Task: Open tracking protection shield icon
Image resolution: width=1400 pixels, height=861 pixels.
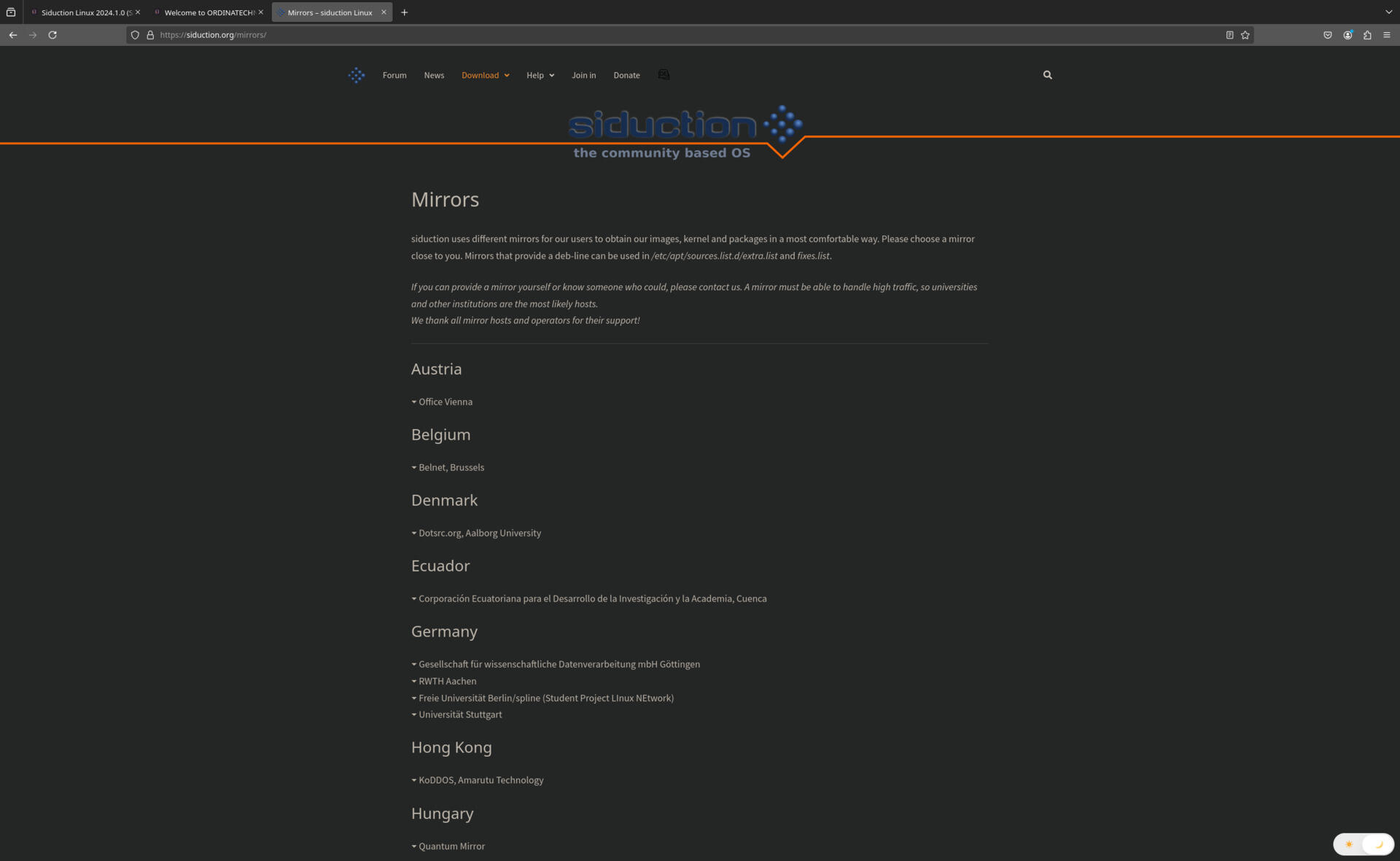Action: [x=135, y=35]
